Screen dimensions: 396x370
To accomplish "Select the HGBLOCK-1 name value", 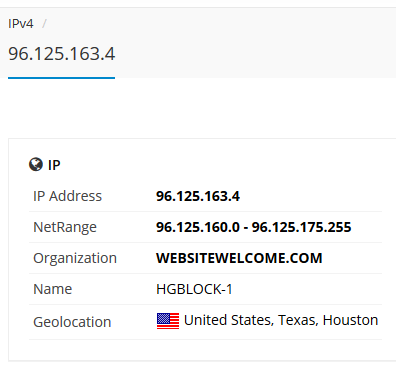I will point(194,289).
